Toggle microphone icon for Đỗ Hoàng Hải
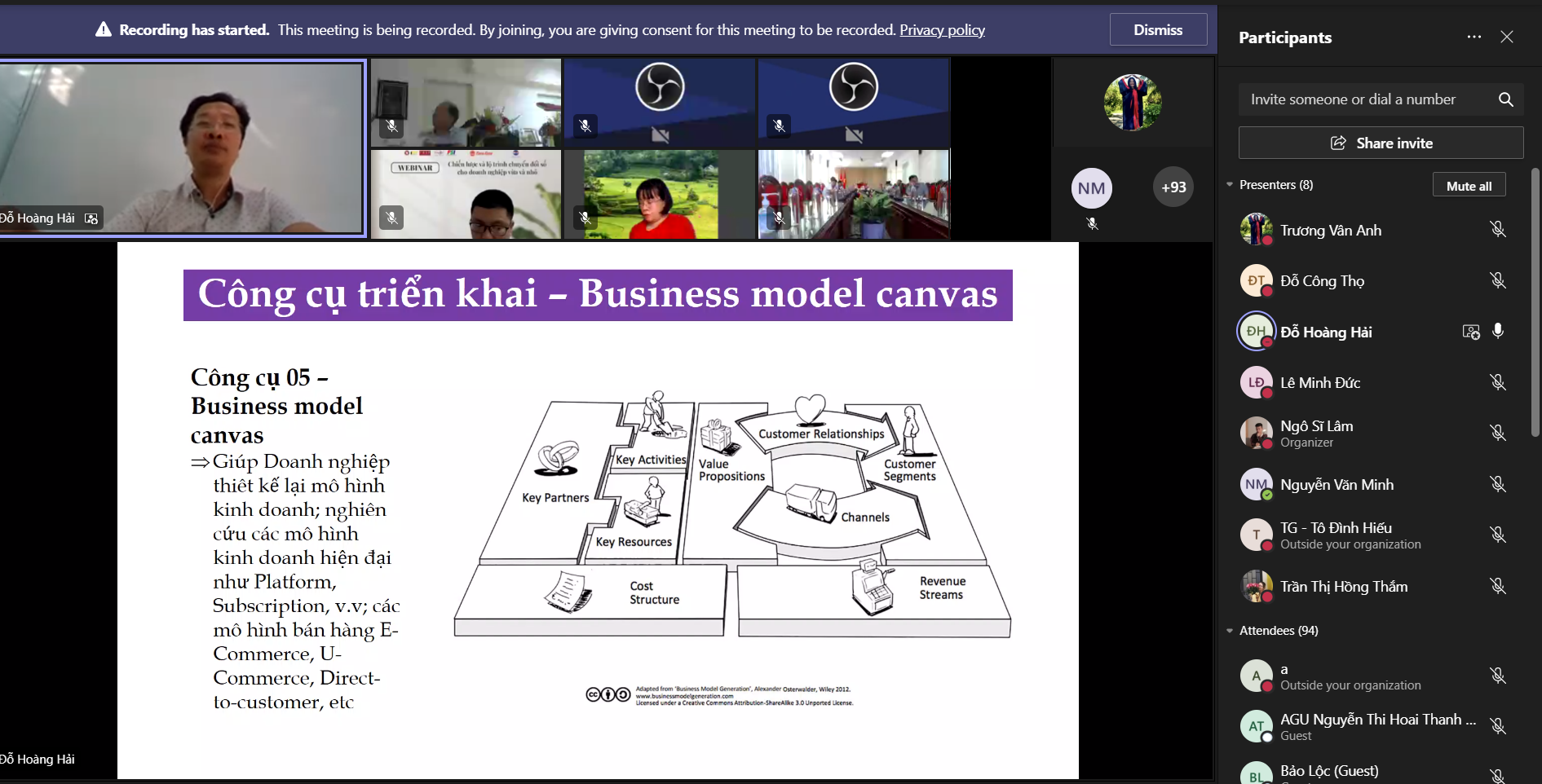 click(1497, 332)
